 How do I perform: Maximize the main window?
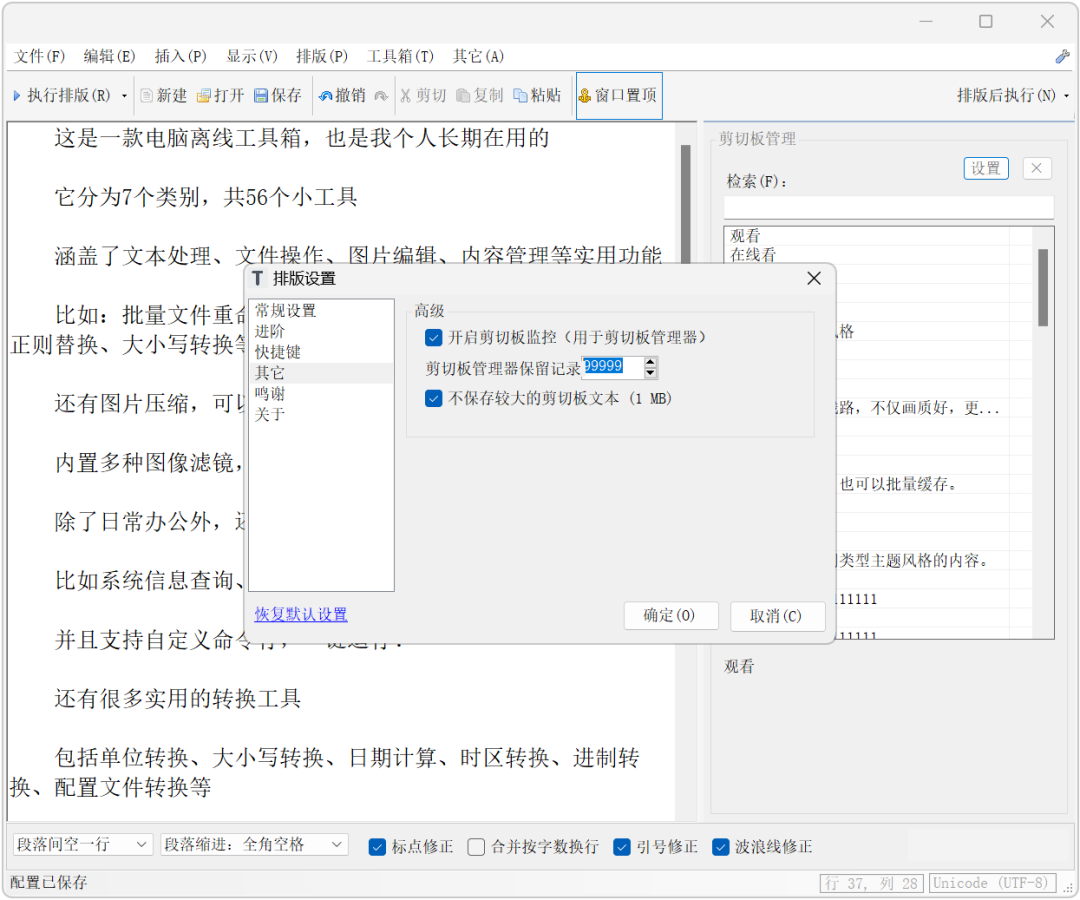(x=986, y=21)
